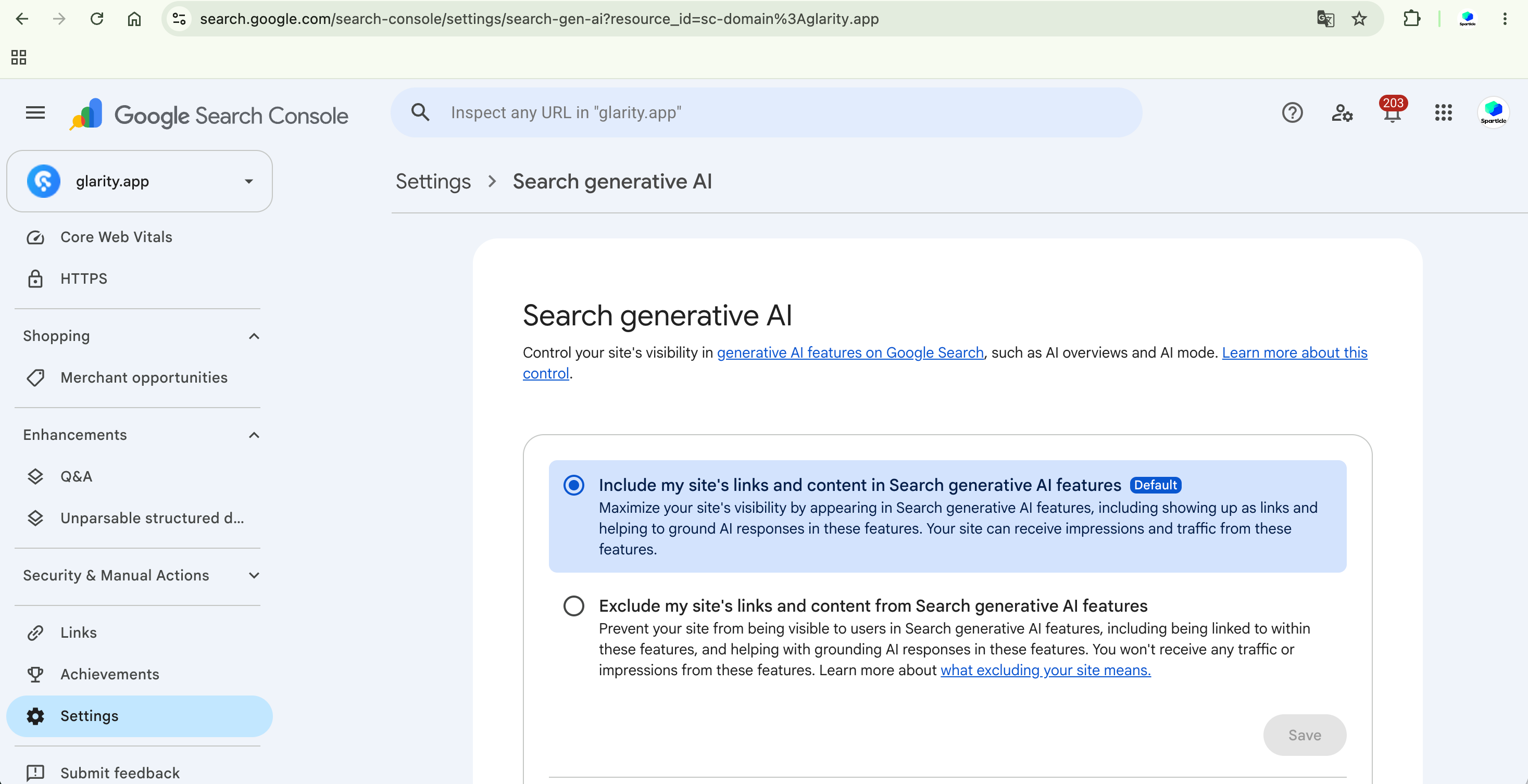Open the Google apps grid
This screenshot has width=1528, height=784.
[x=1443, y=112]
